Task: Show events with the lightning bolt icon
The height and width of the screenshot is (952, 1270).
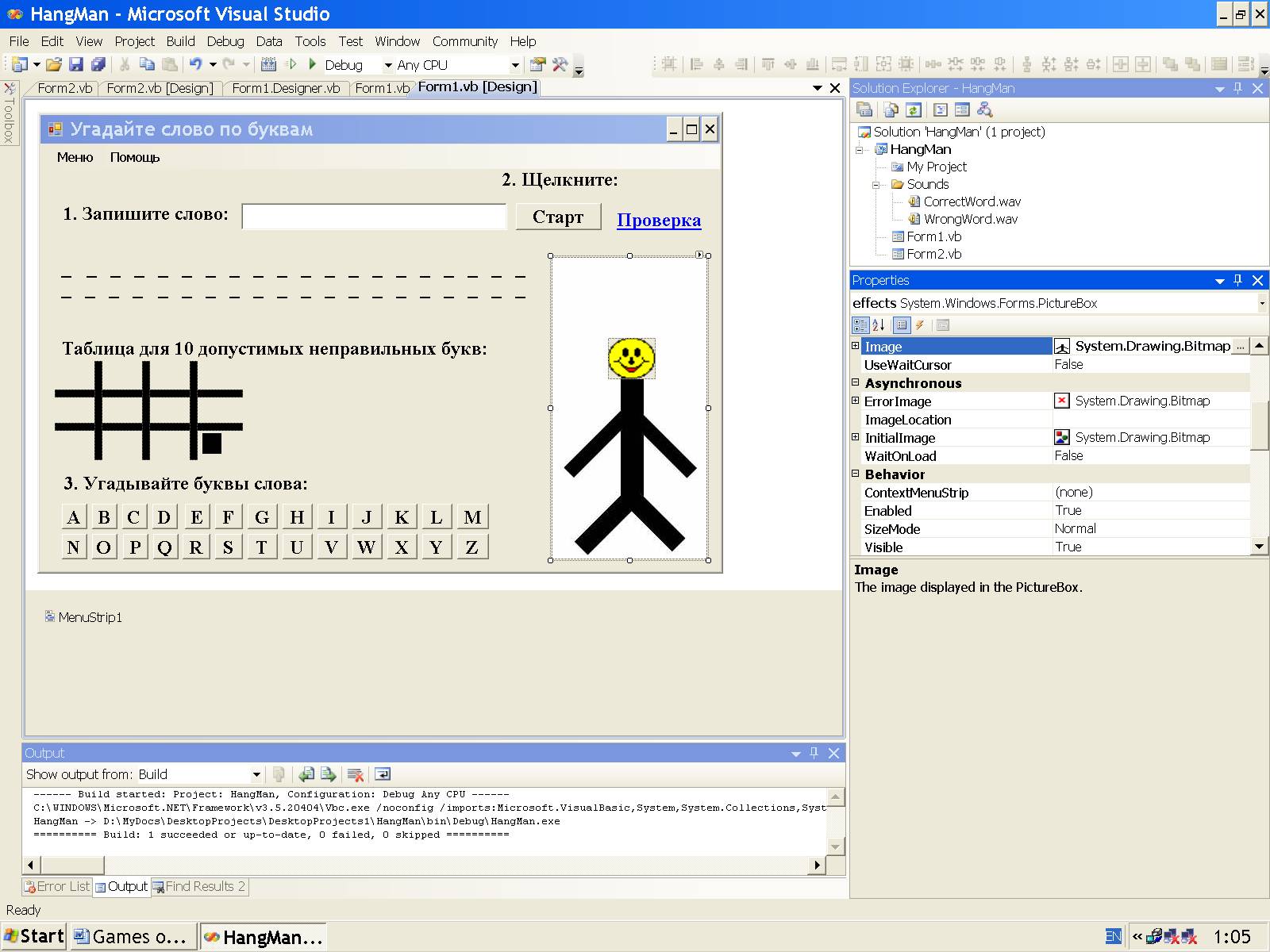Action: pos(920,325)
